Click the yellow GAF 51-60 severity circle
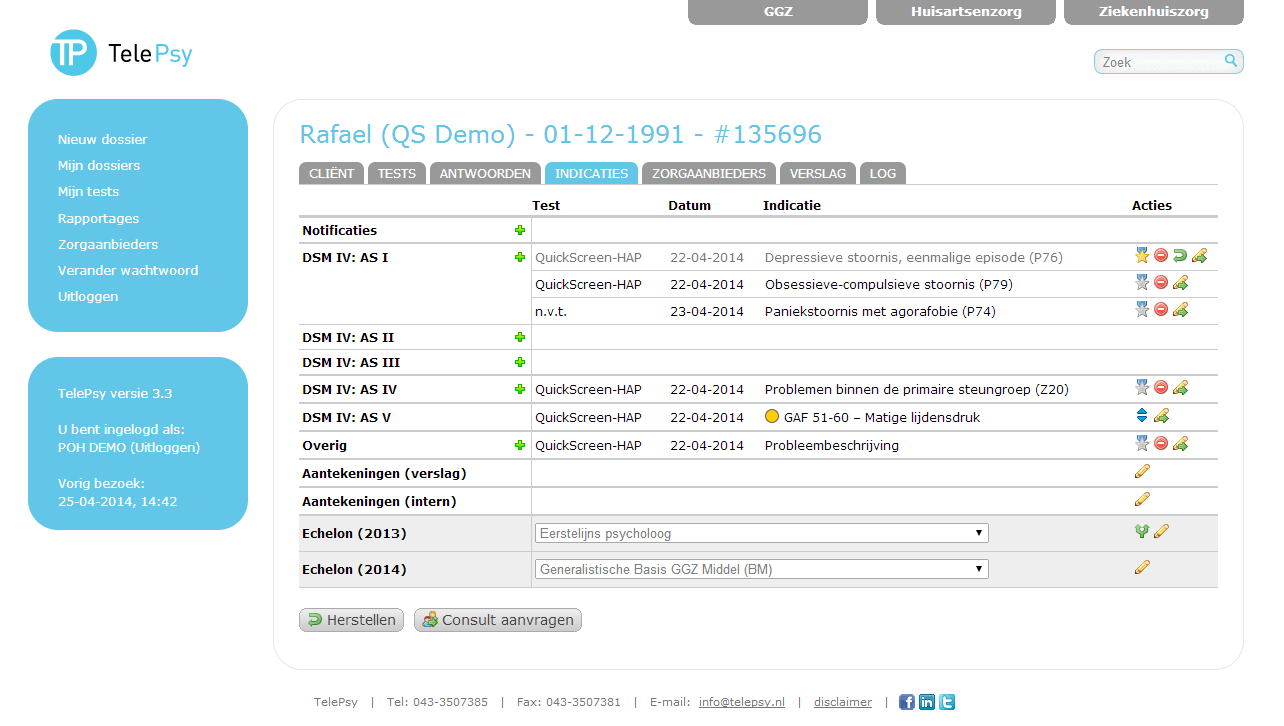Screen dimensions: 1284x726 click(x=771, y=417)
